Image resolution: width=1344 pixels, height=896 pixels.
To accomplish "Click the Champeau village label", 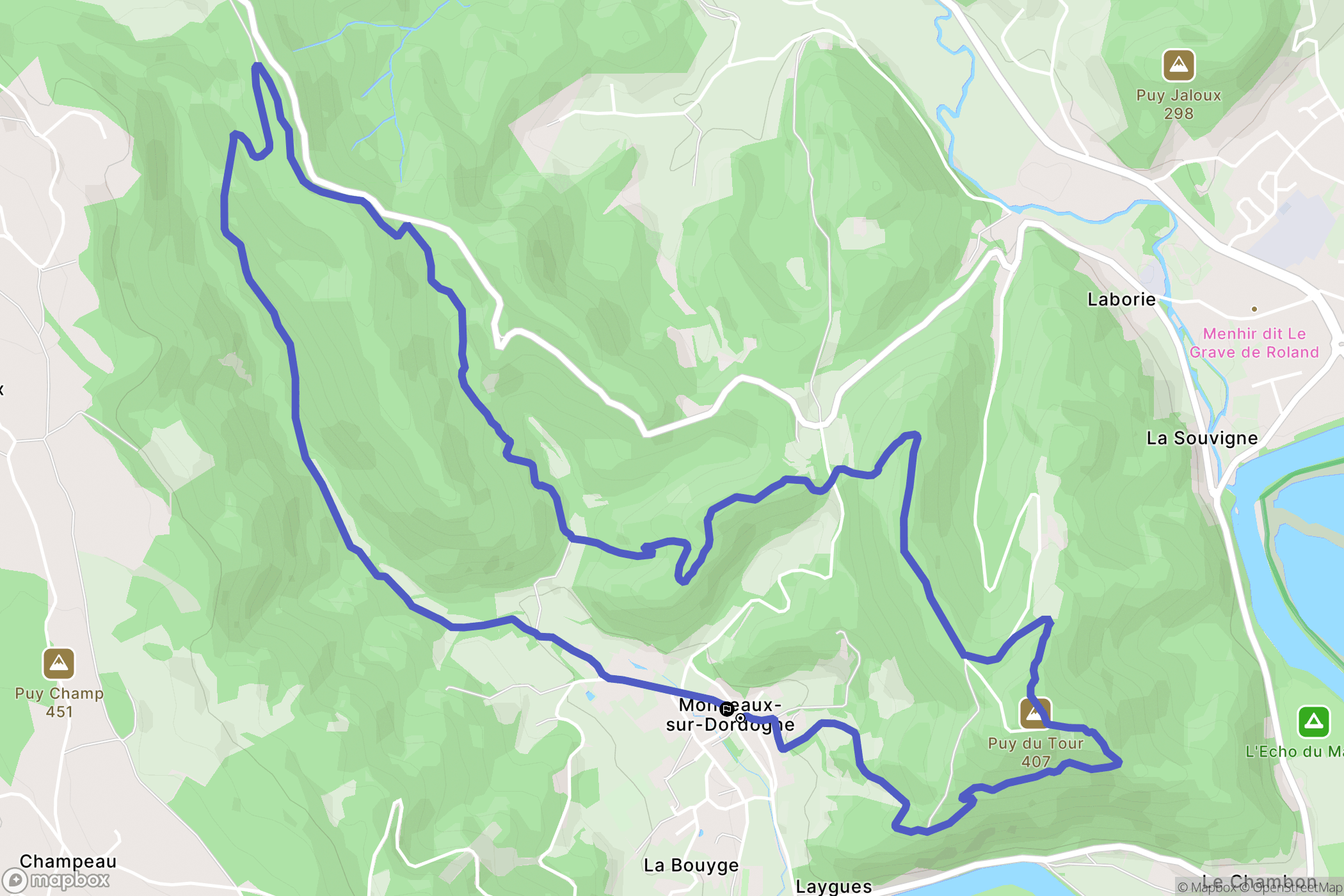I will pos(68,861).
